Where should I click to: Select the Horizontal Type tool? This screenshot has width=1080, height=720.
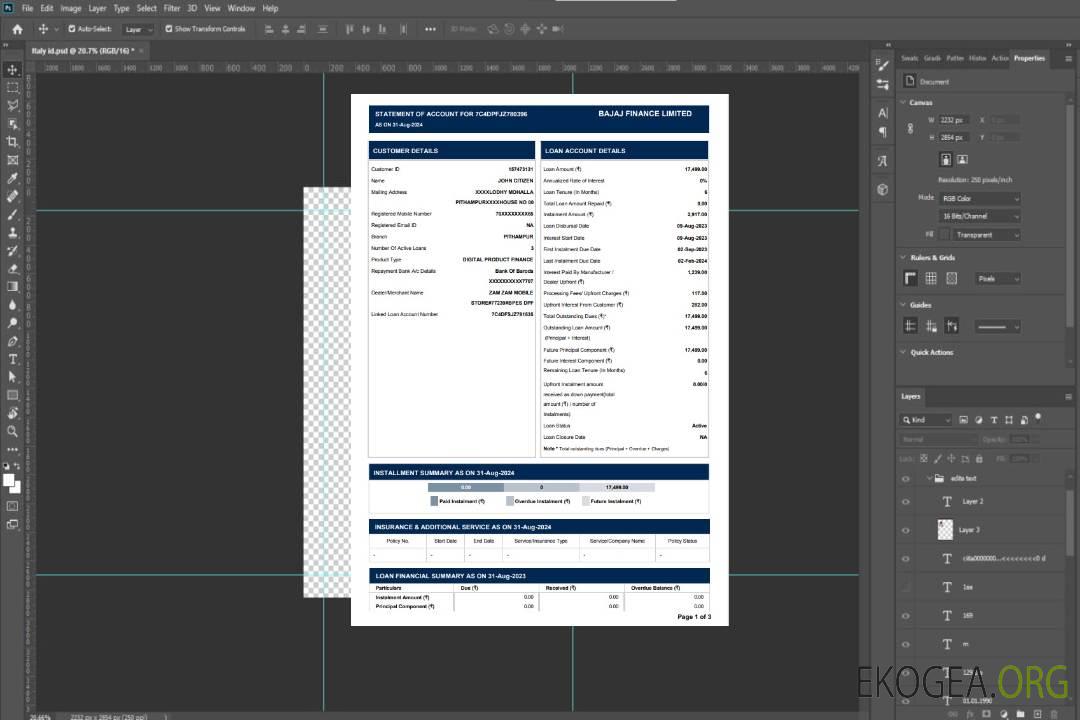12,359
